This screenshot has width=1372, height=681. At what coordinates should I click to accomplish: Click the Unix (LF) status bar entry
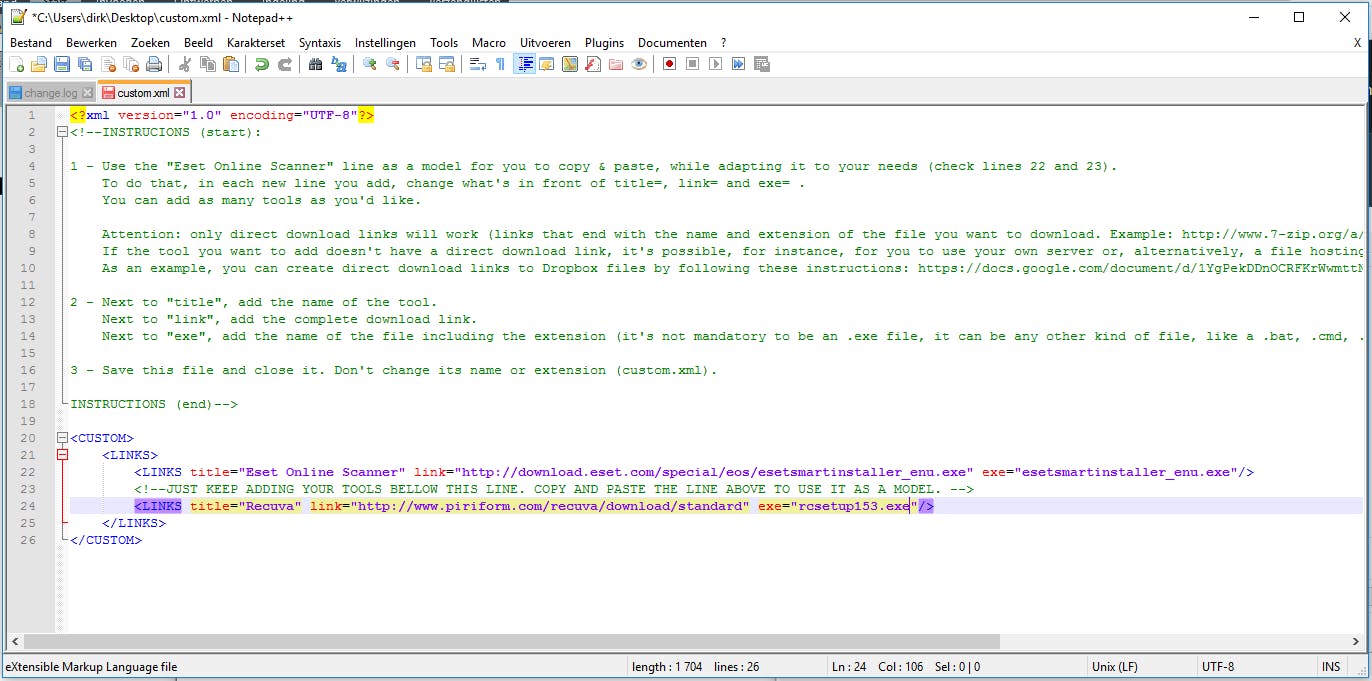[1114, 666]
